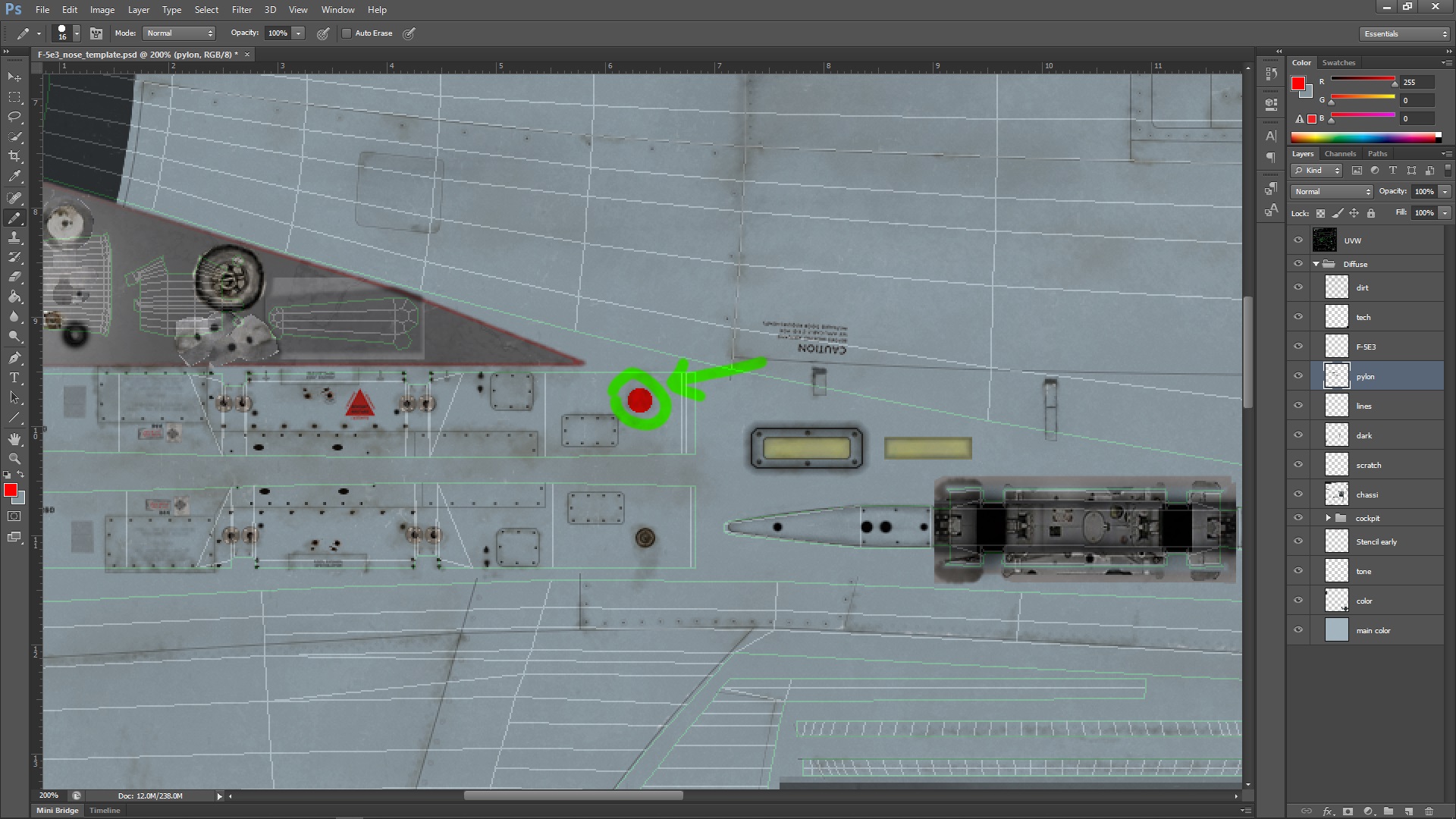The height and width of the screenshot is (819, 1456).
Task: Expand the cockpit layer group
Action: [1329, 518]
